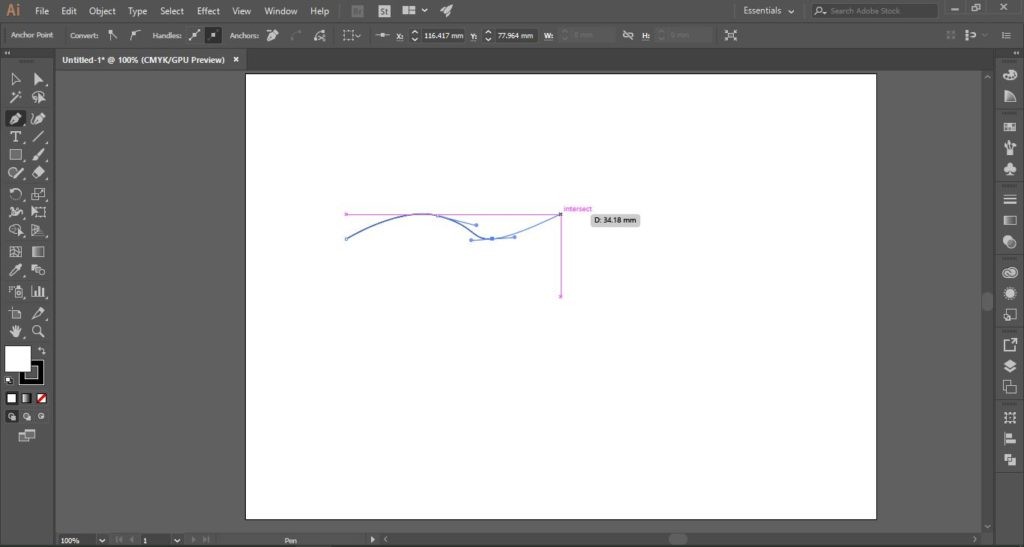Viewport: 1024px width, 547px height.
Task: Select the Eraser tool
Action: coord(38,173)
